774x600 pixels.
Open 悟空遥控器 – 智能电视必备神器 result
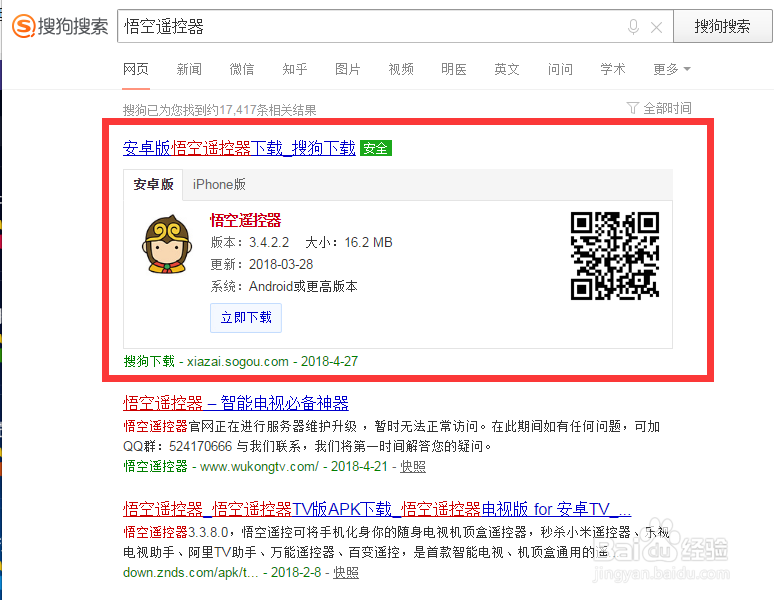[x=235, y=403]
